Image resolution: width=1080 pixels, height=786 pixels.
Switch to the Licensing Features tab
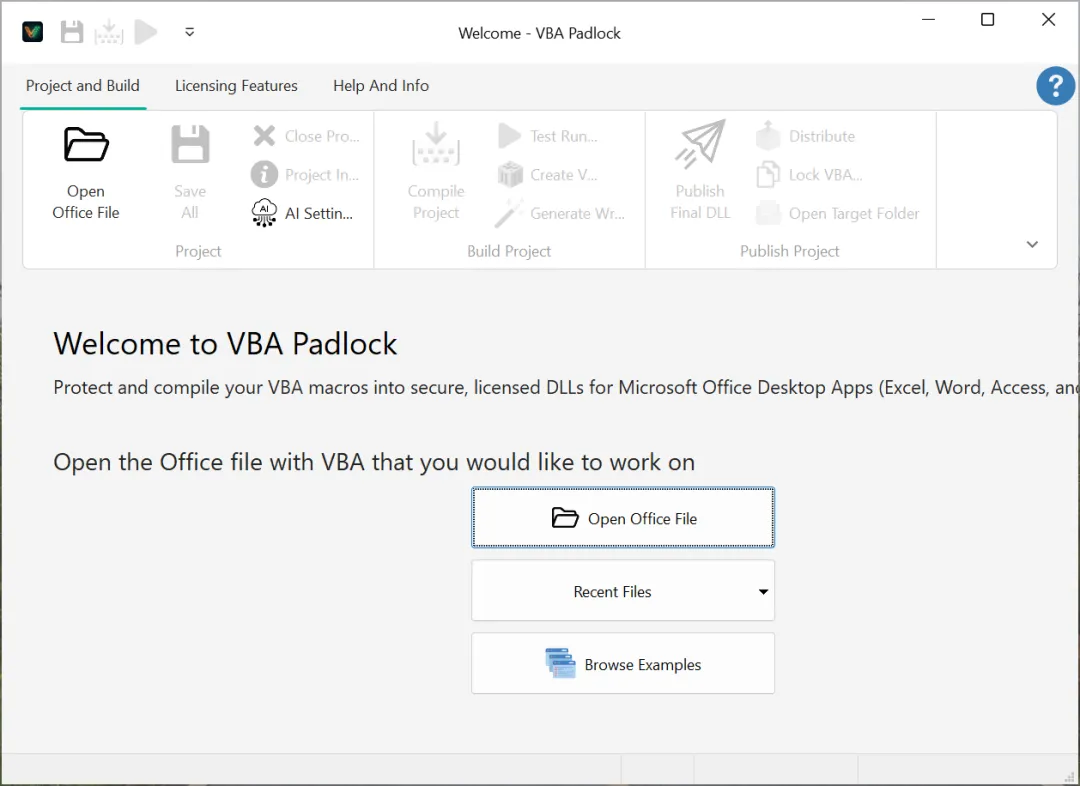tap(236, 86)
